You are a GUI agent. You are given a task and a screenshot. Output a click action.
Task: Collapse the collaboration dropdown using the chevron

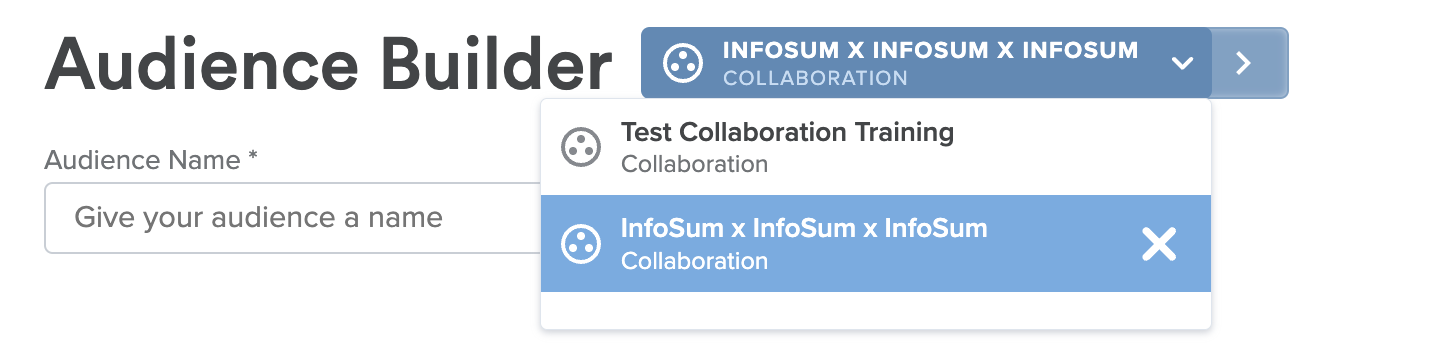tap(1182, 63)
